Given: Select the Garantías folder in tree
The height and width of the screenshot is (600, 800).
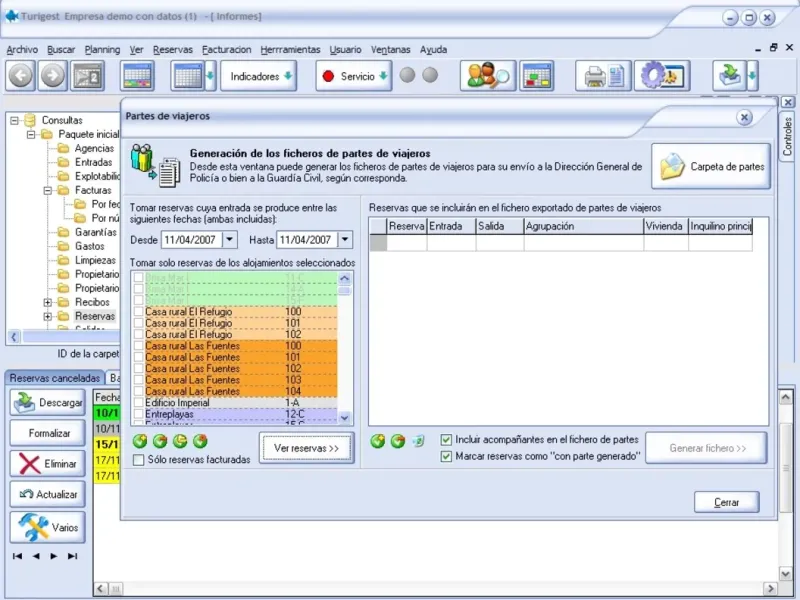Looking at the screenshot, I should 95,232.
